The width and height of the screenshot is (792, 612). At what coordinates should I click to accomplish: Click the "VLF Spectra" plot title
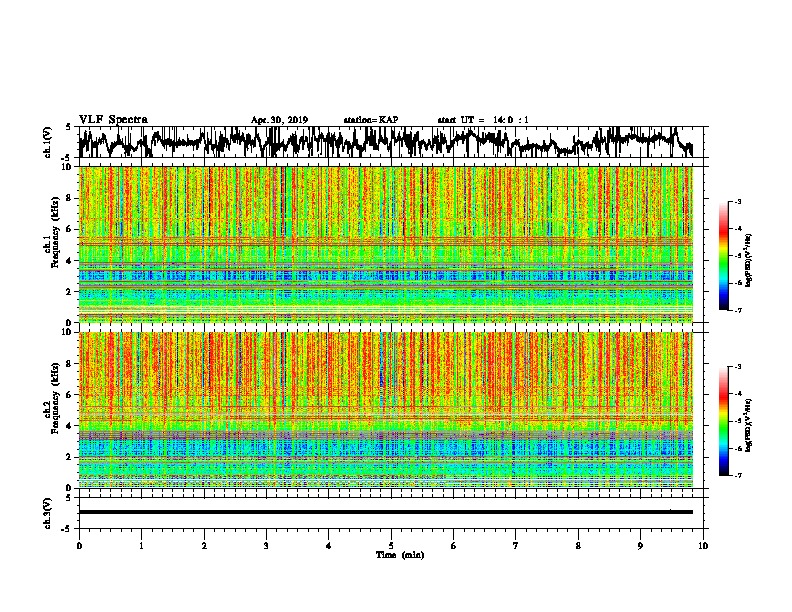pos(113,119)
